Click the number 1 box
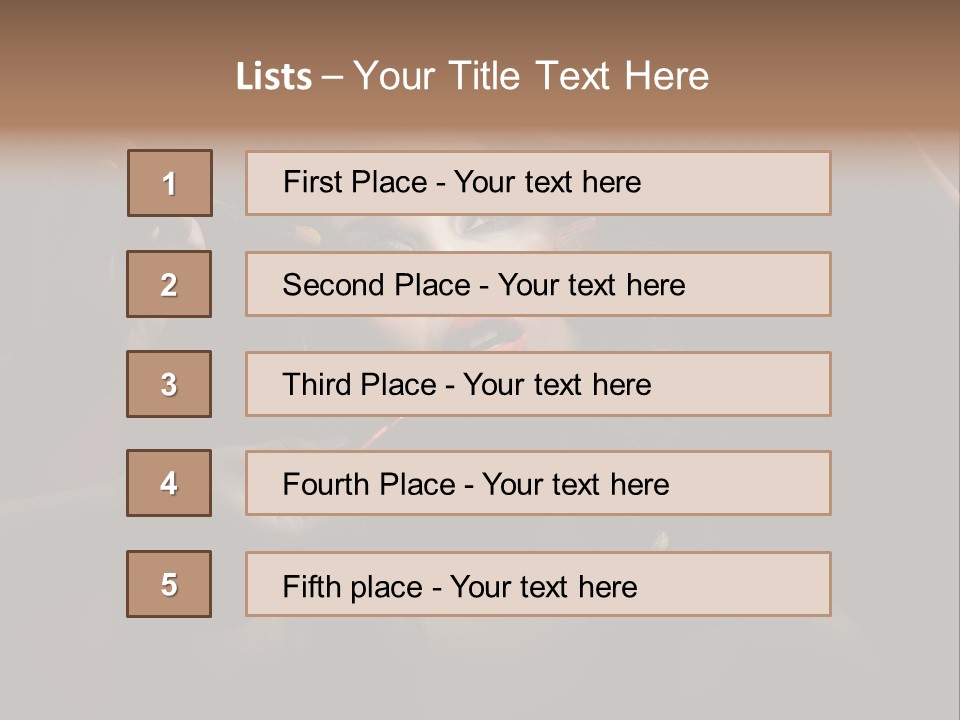The width and height of the screenshot is (960, 720). 170,183
